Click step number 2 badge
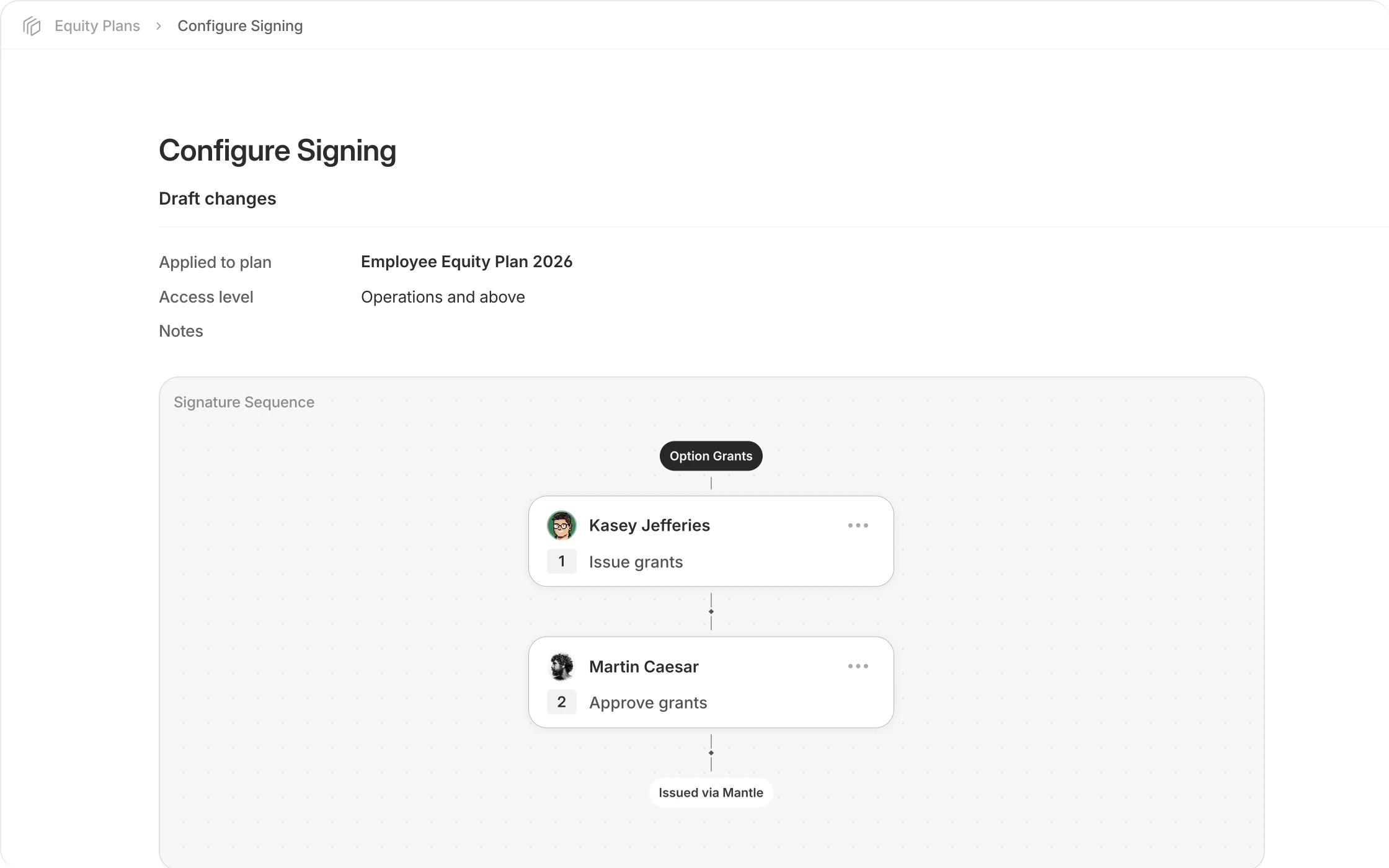Image resolution: width=1389 pixels, height=868 pixels. tap(562, 702)
